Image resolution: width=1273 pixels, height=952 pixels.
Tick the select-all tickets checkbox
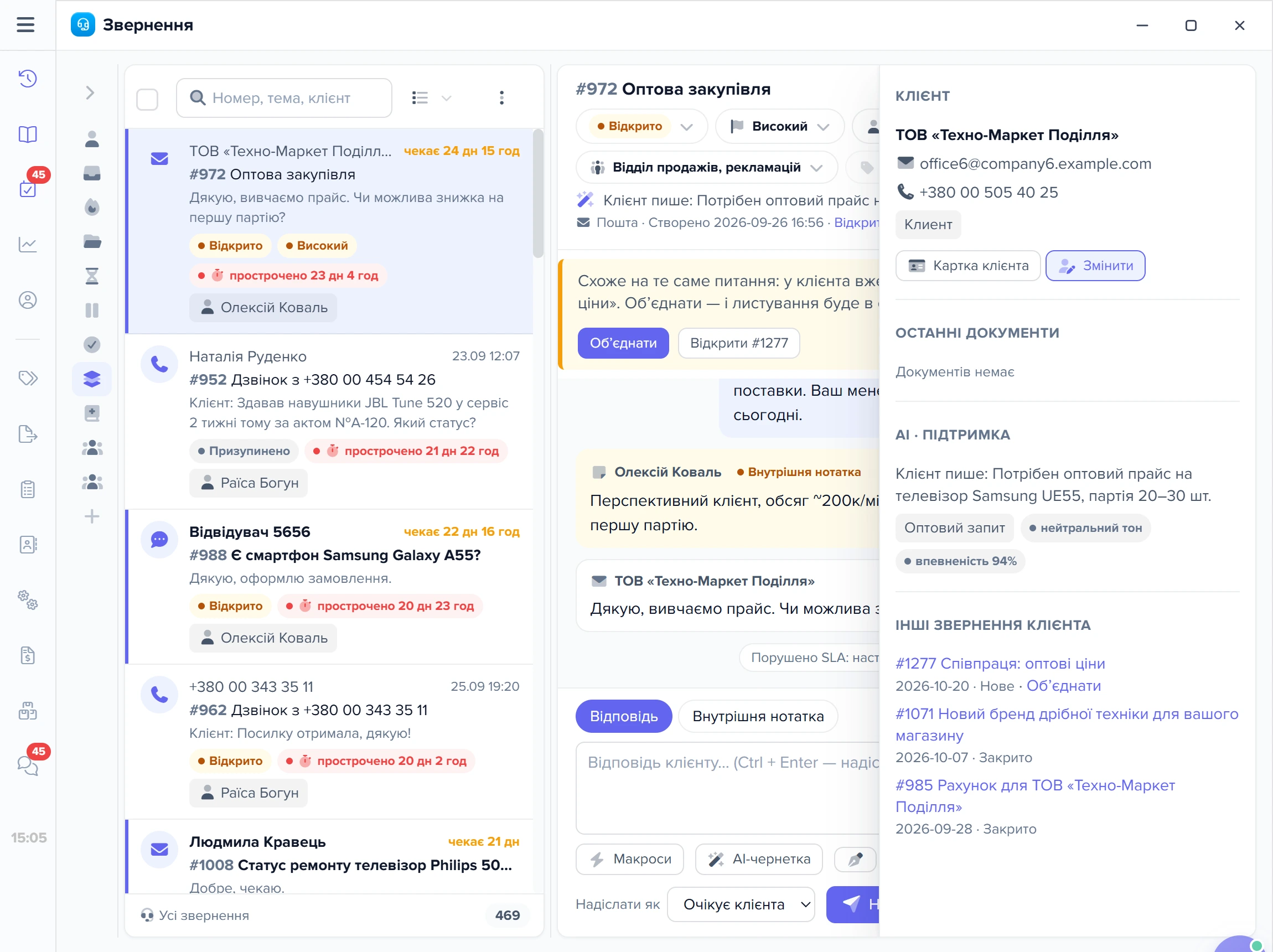click(147, 100)
